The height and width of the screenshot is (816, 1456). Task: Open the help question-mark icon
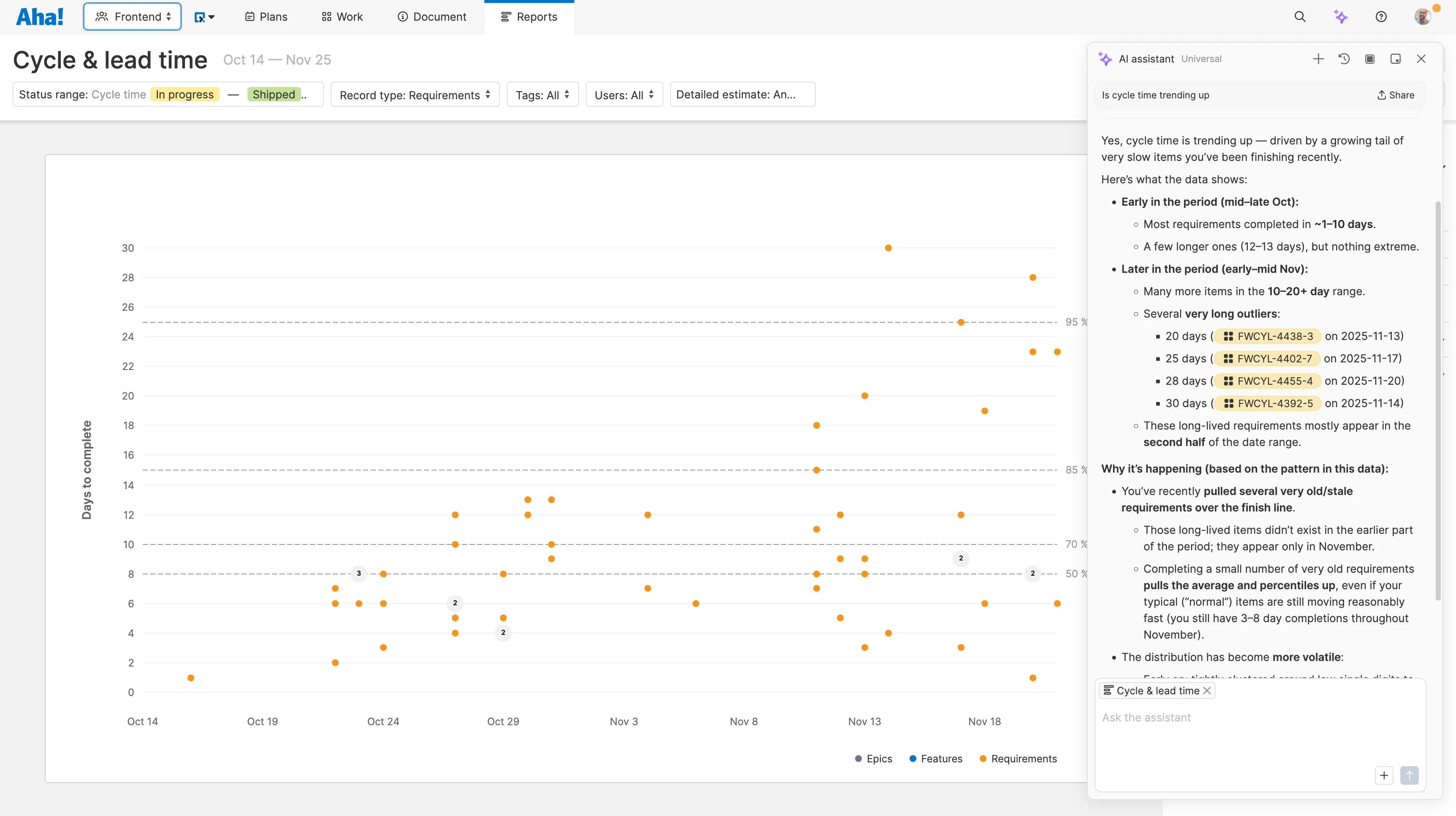[x=1381, y=16]
